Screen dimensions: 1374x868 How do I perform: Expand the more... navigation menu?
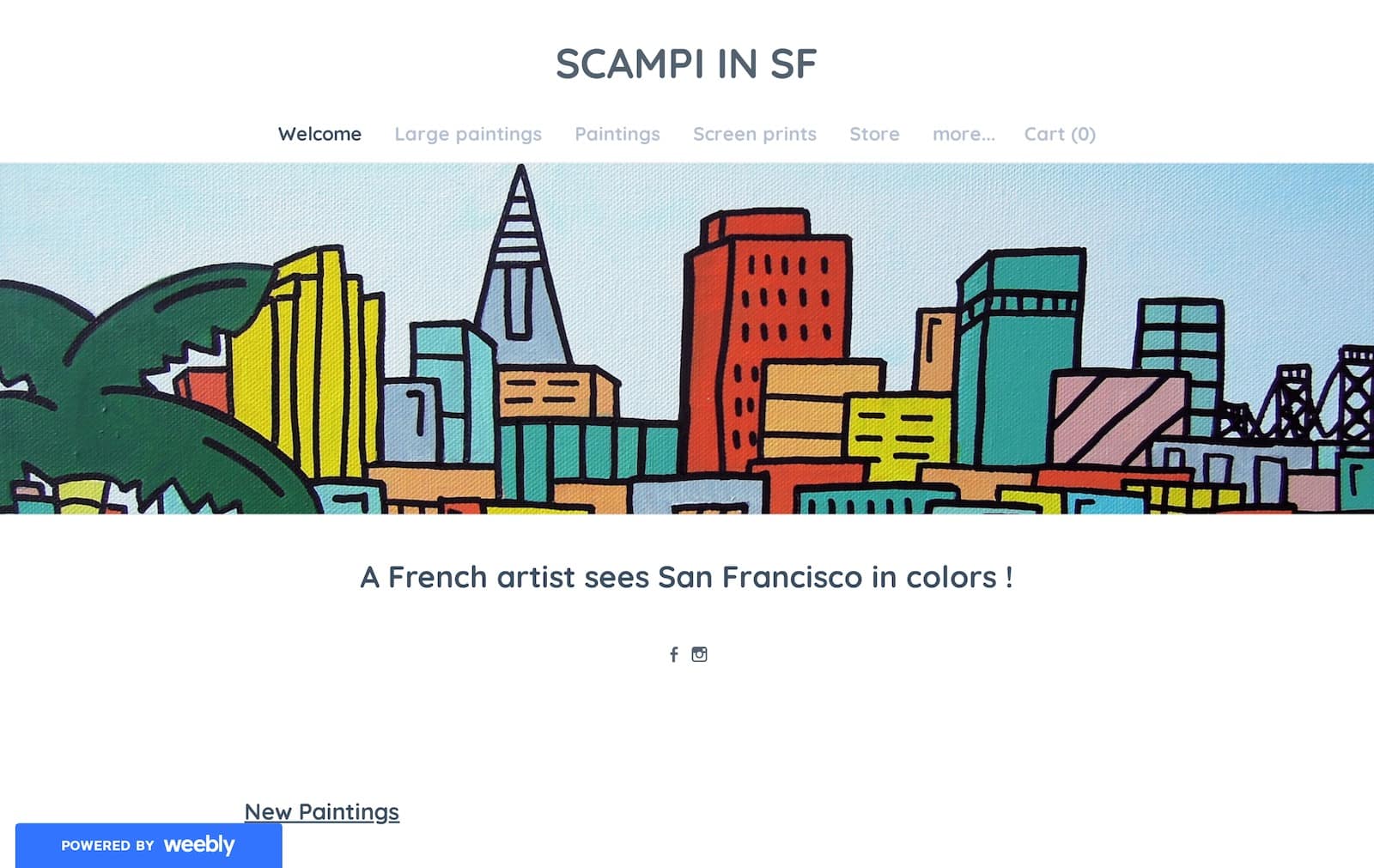point(964,134)
